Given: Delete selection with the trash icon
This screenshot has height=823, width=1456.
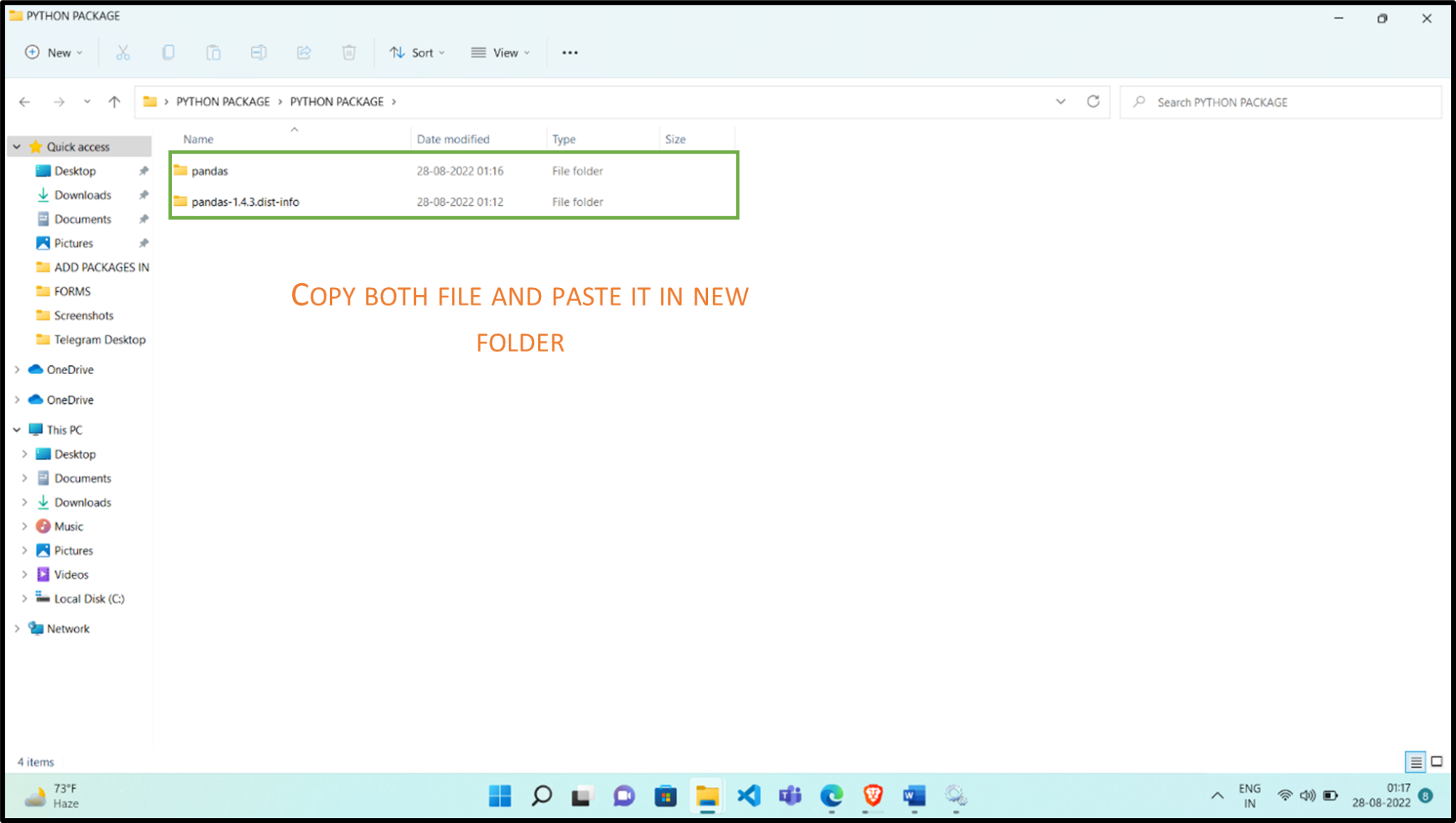Looking at the screenshot, I should (x=348, y=52).
